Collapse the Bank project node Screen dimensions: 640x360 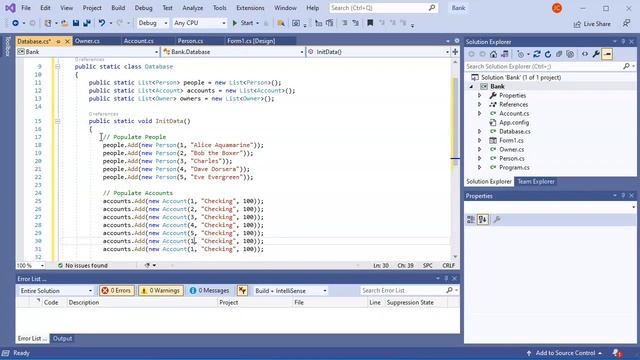[471, 87]
